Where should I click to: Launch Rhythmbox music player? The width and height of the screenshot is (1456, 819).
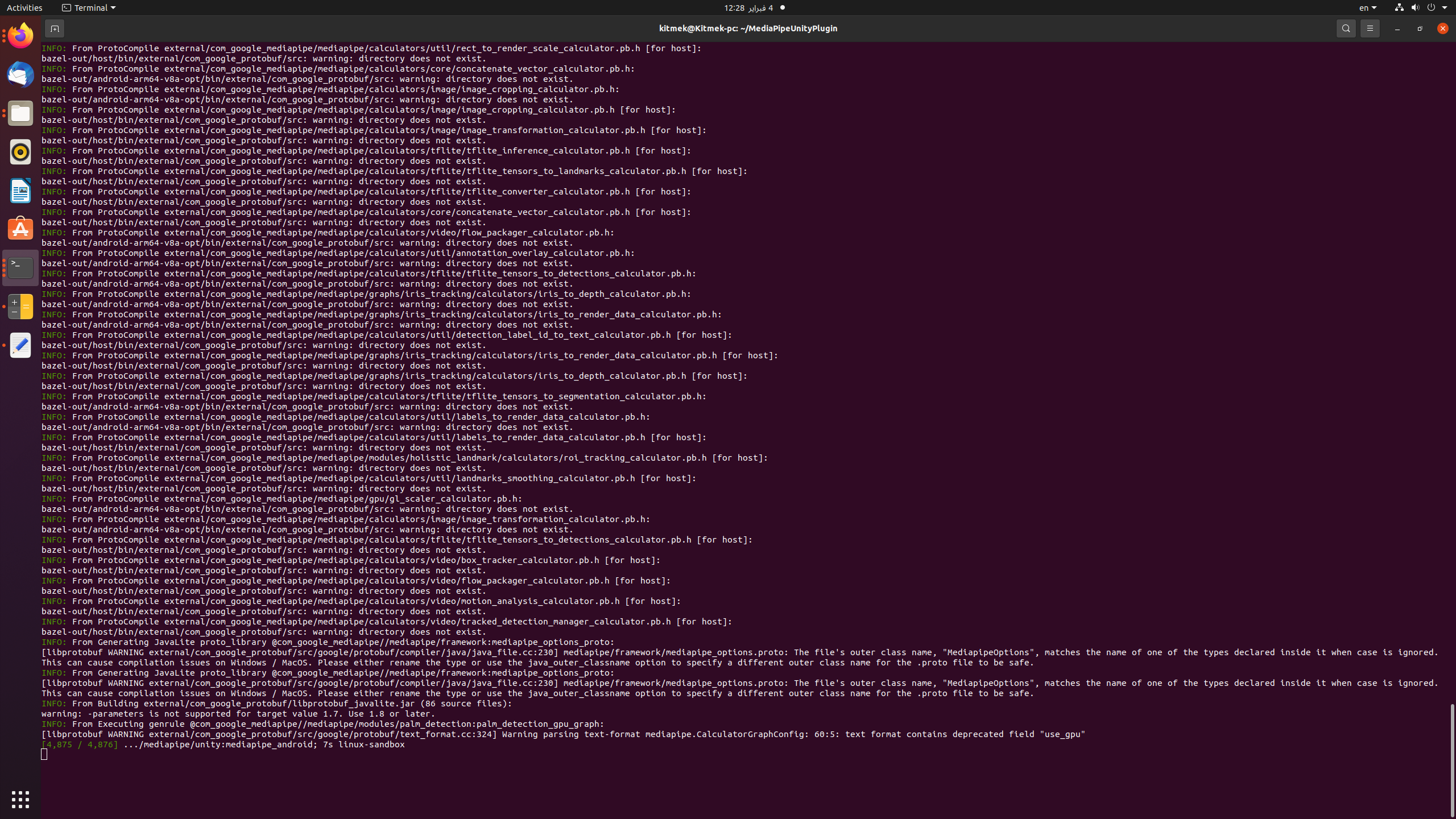[20, 152]
